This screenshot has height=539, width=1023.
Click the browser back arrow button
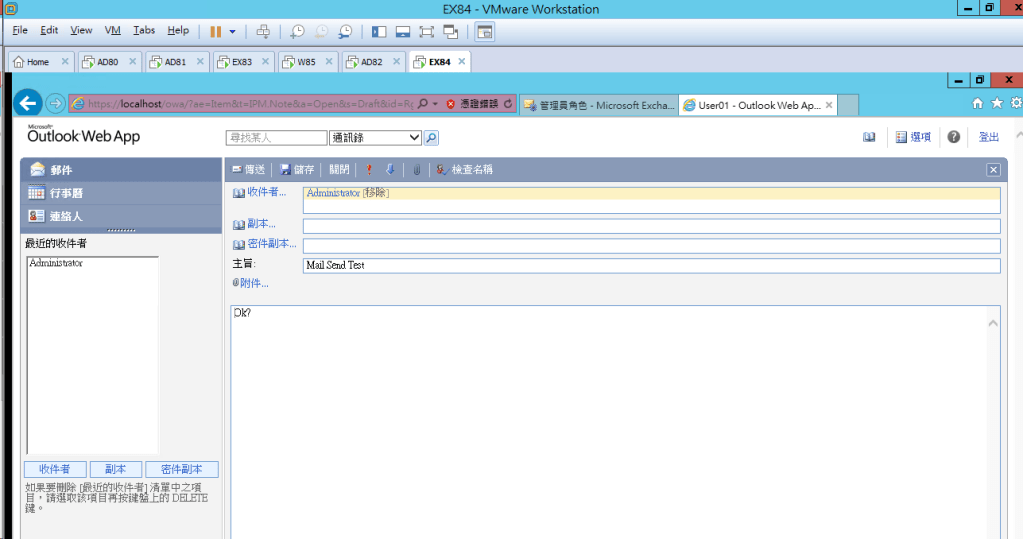(29, 103)
